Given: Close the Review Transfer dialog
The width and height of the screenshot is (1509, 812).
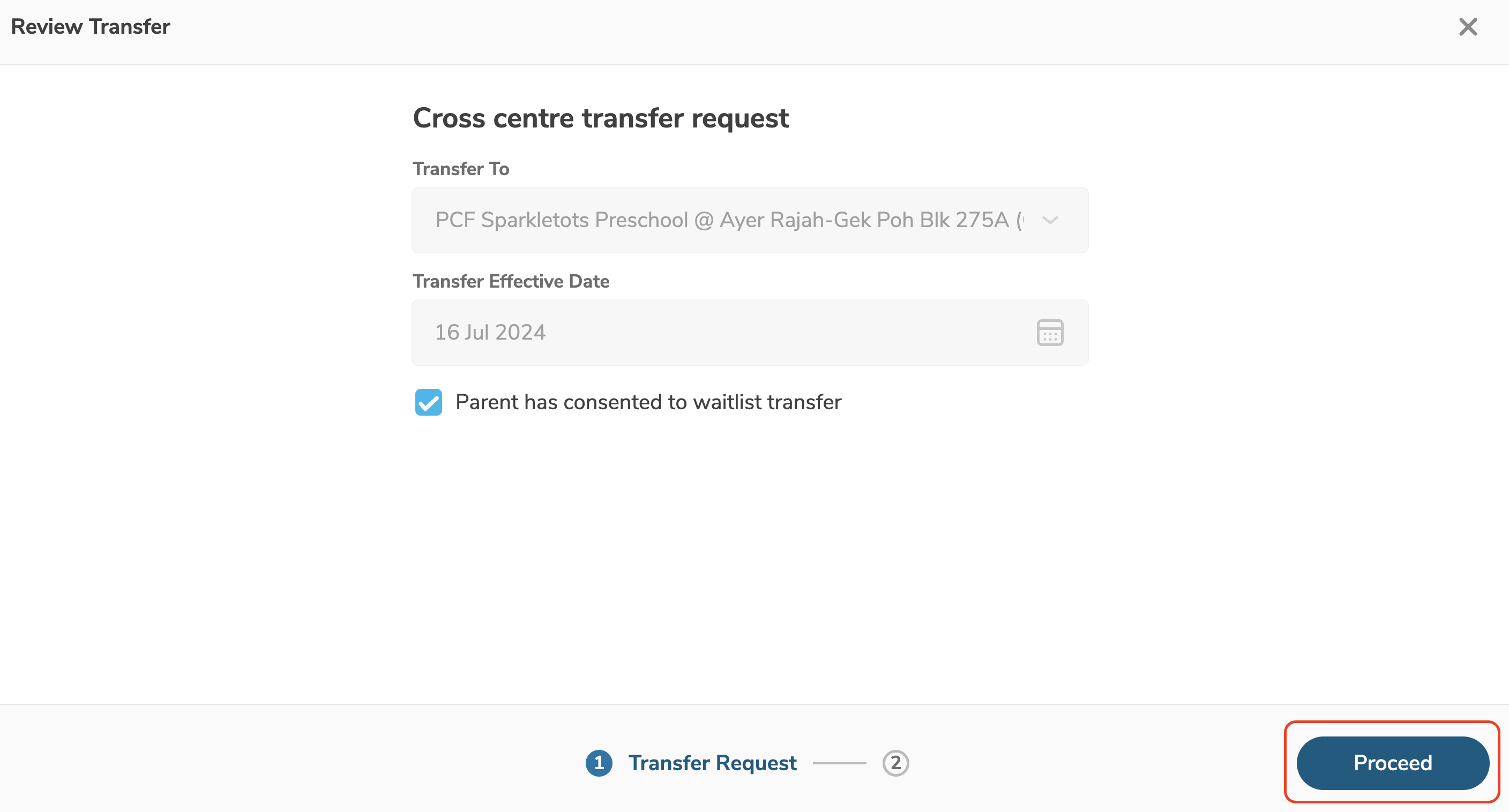Looking at the screenshot, I should 1467,27.
